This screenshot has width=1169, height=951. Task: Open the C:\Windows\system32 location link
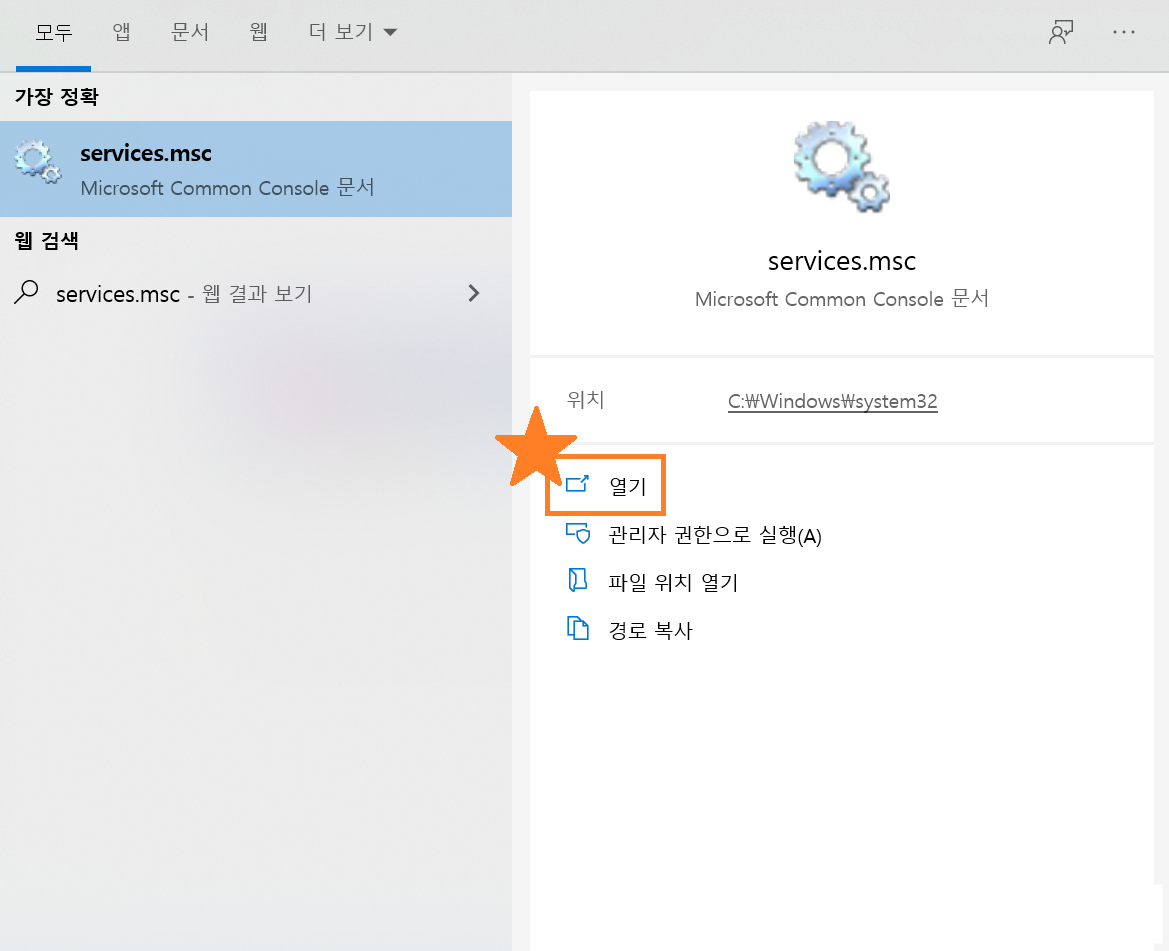832,401
